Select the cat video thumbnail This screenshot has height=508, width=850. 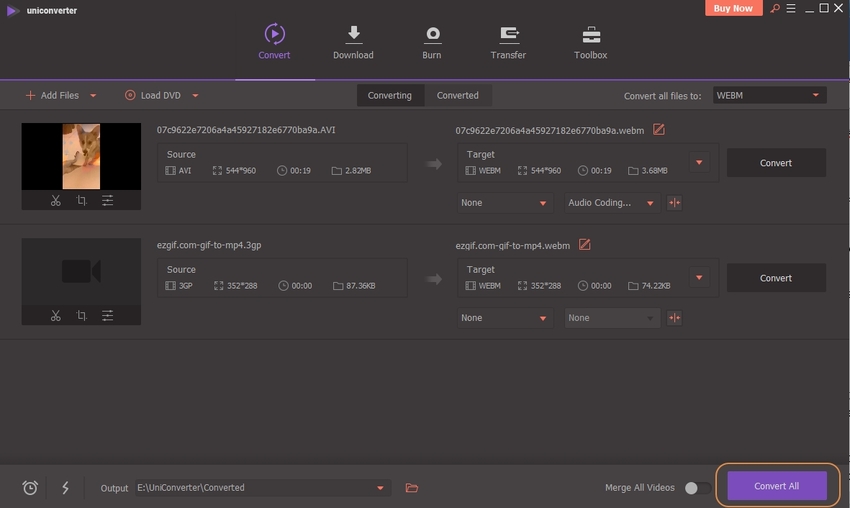81,156
